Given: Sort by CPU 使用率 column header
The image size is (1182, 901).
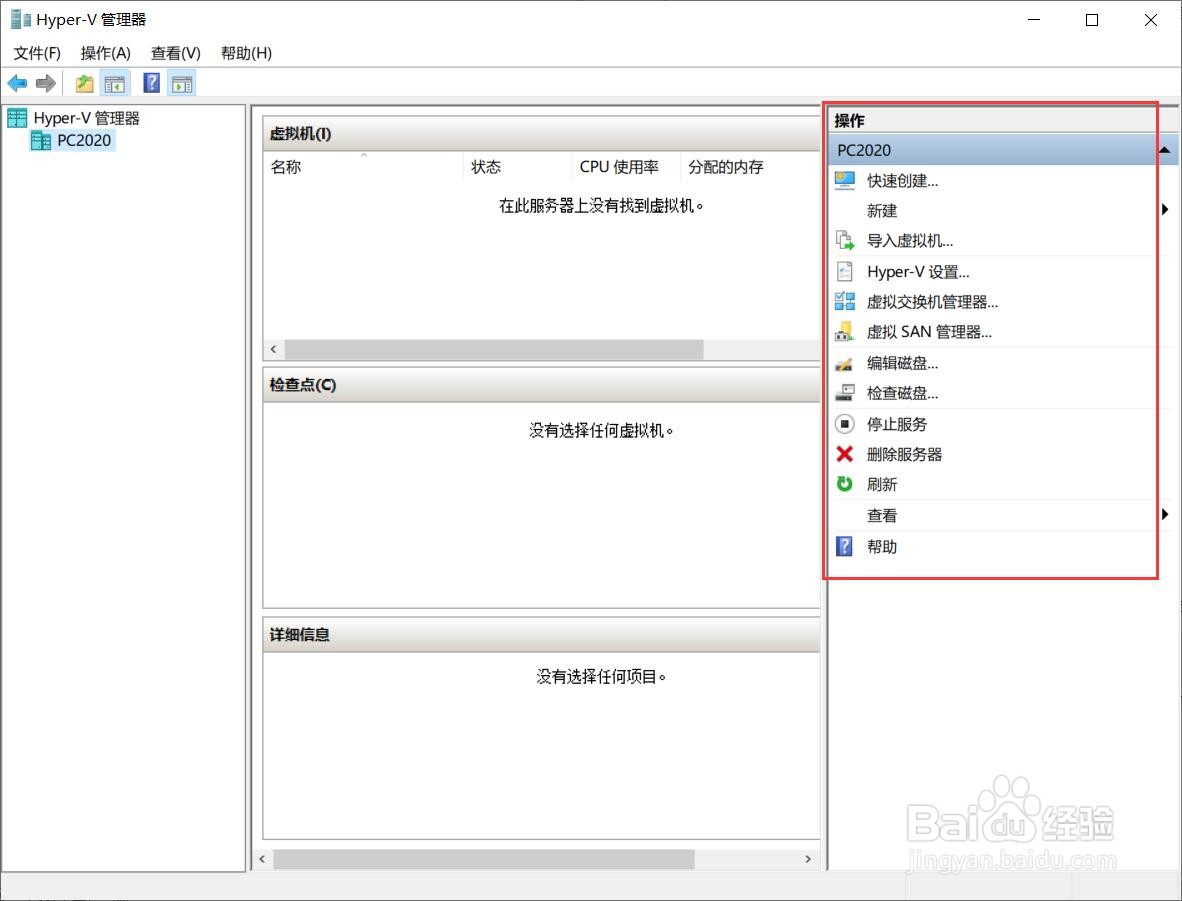Looking at the screenshot, I should (626, 167).
